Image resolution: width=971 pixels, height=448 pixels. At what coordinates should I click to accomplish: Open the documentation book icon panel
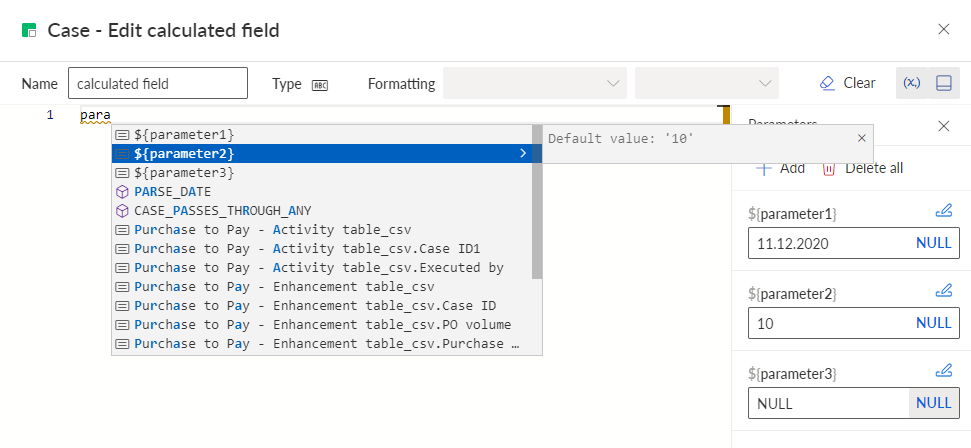944,83
